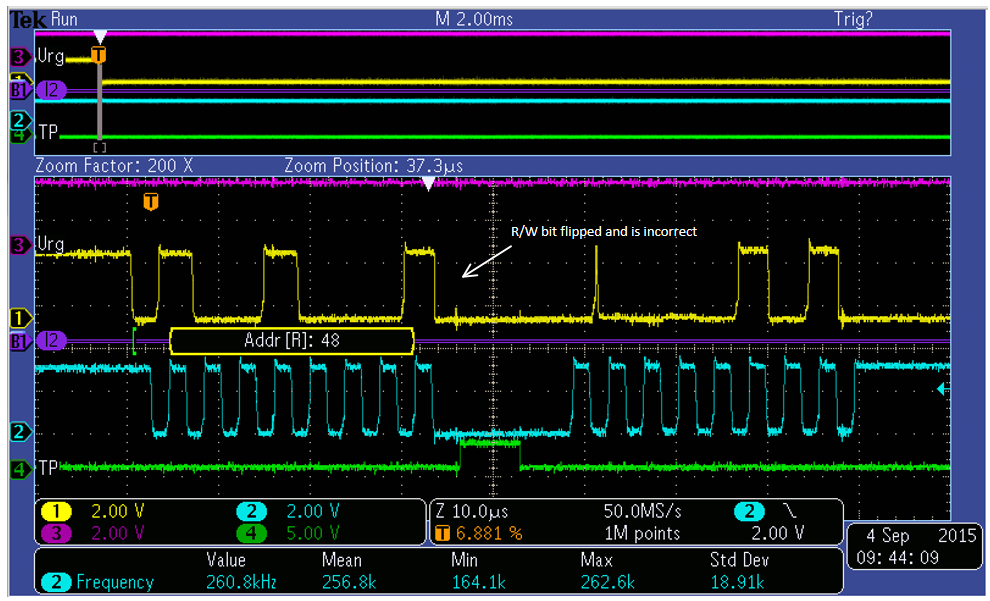Viewport: 990px width, 601px height.
Task: Click orange T trigger marker in zoom window
Action: click(150, 202)
